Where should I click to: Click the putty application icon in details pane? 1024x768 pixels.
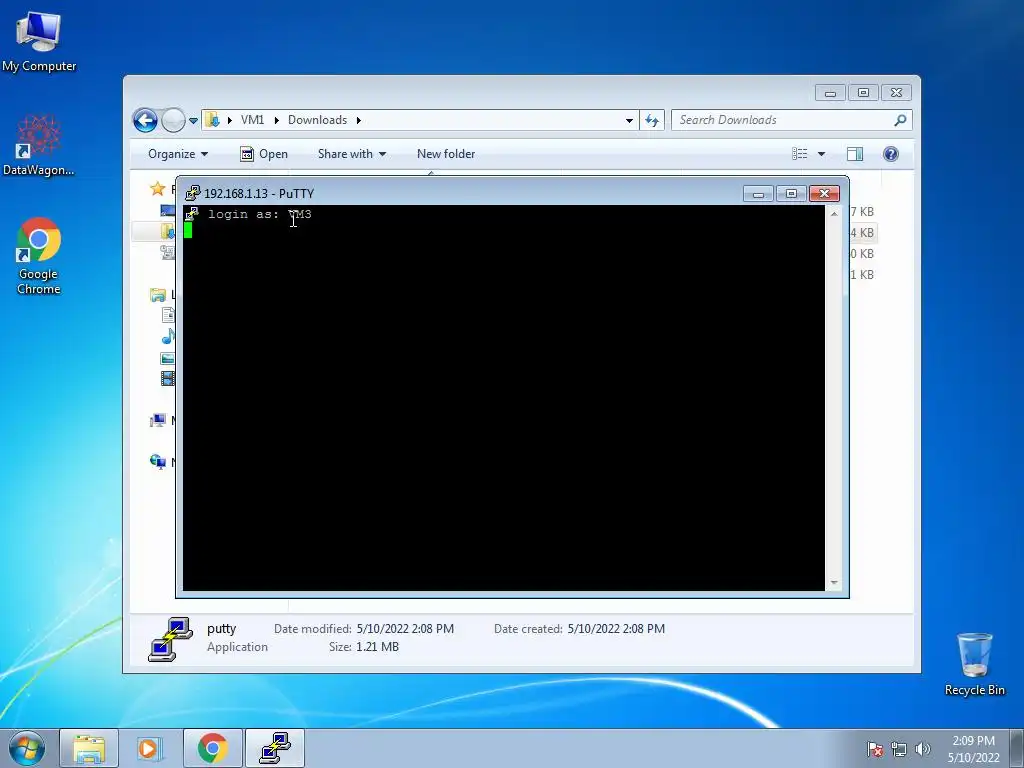click(x=170, y=639)
